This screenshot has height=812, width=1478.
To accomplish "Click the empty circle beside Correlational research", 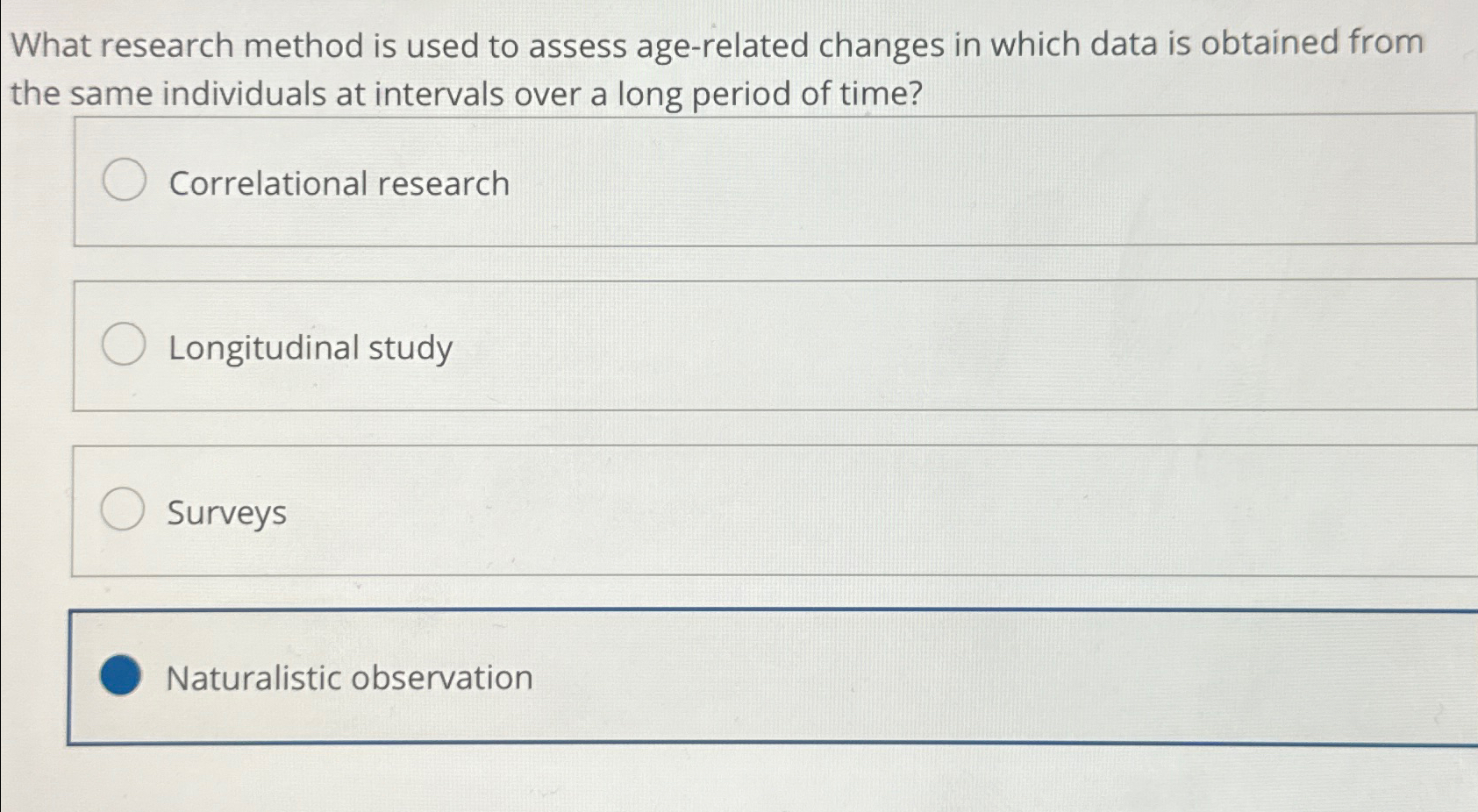I will pyautogui.click(x=124, y=182).
